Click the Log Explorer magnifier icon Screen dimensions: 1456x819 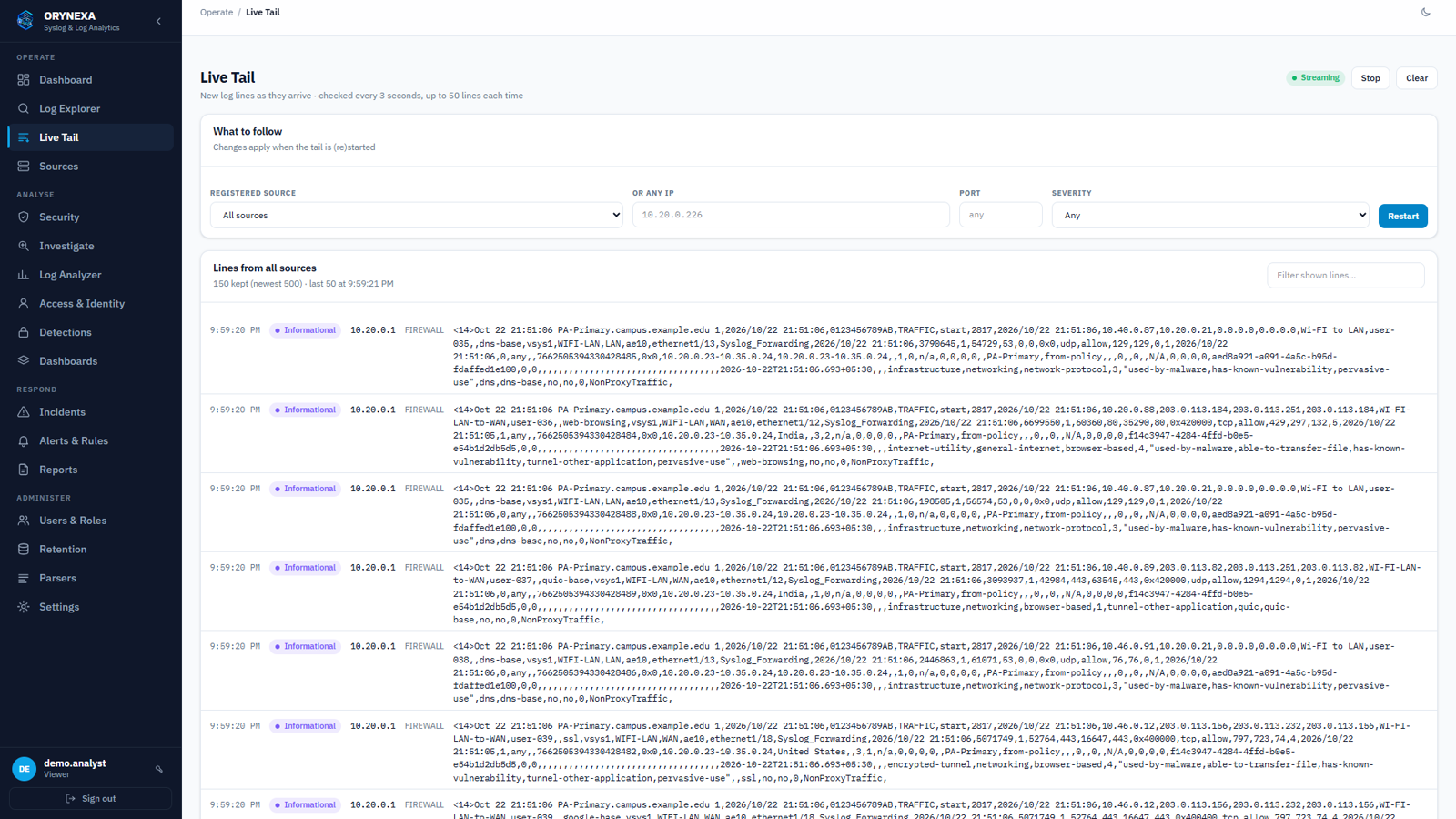coord(24,108)
